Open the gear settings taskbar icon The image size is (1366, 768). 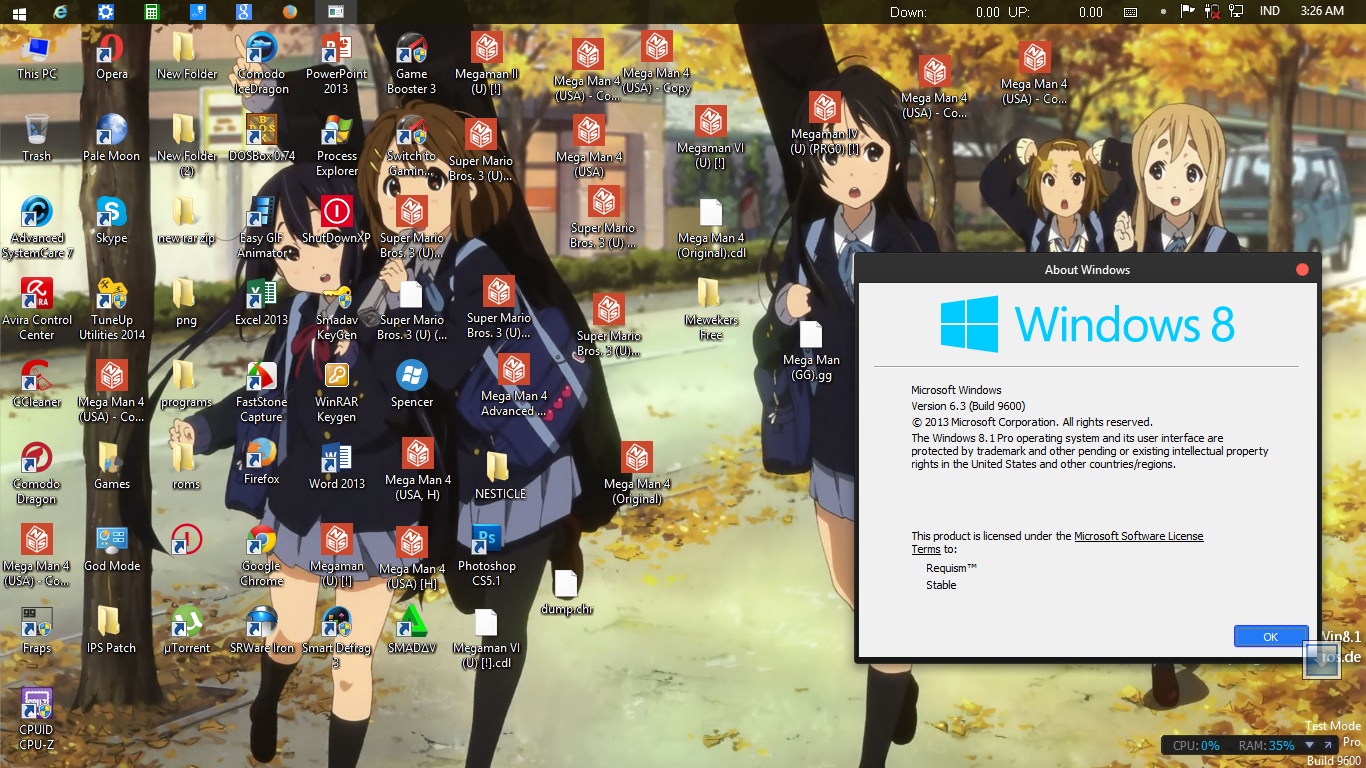click(x=106, y=12)
